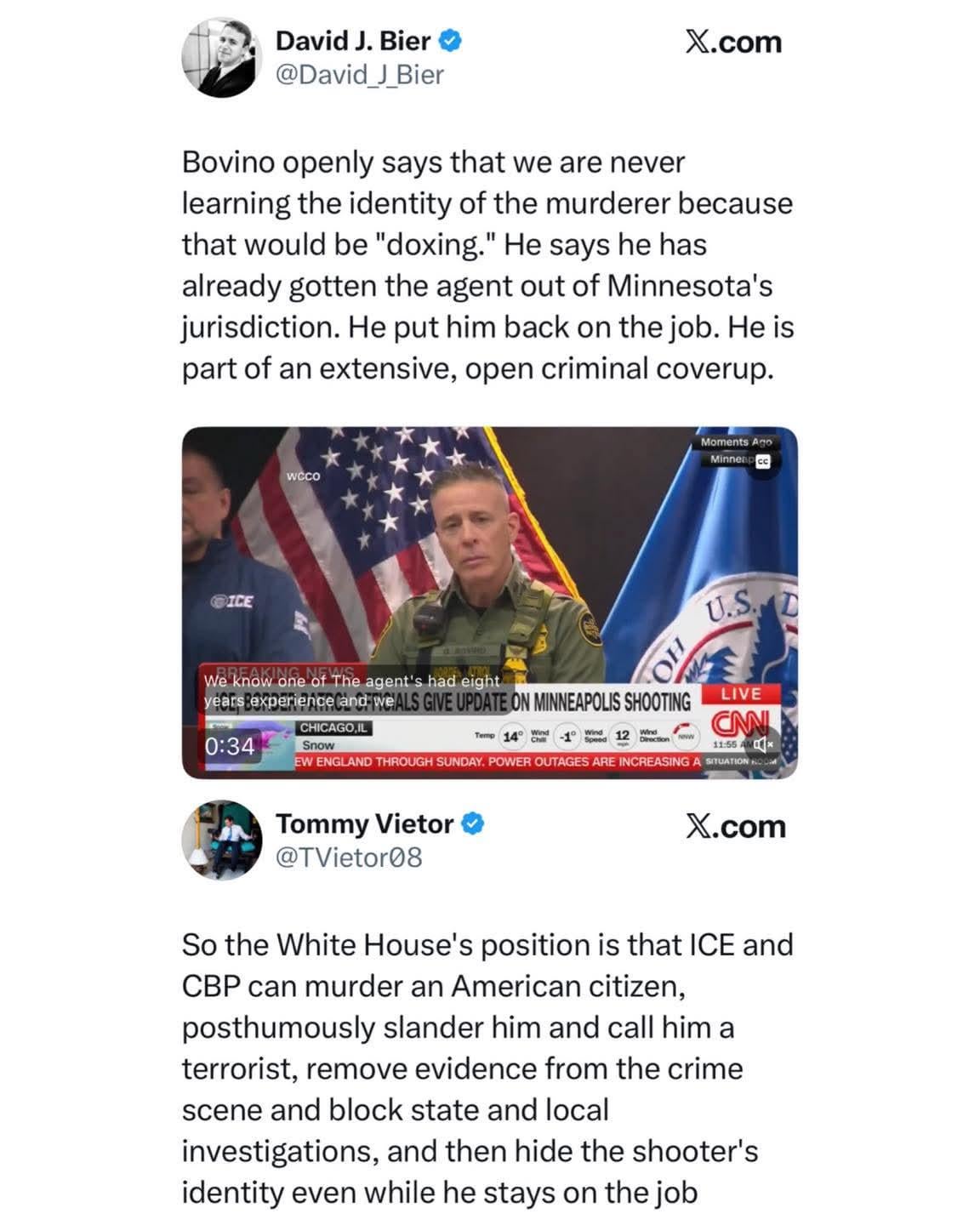Open Tommy Vietor's profile picture
This screenshot has height=1225, width=980.
pos(221,840)
